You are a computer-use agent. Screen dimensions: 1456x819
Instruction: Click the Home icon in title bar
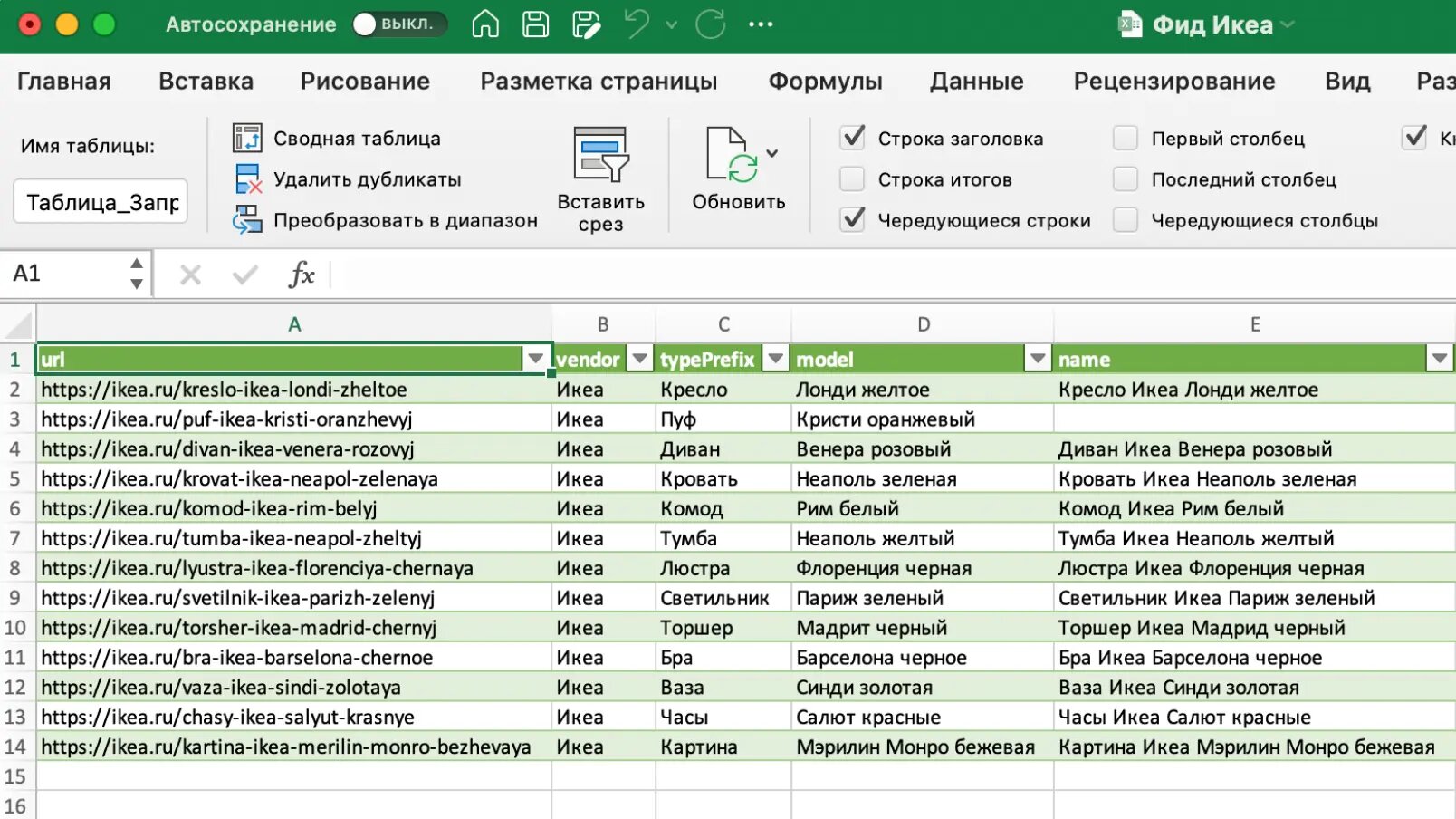[485, 24]
